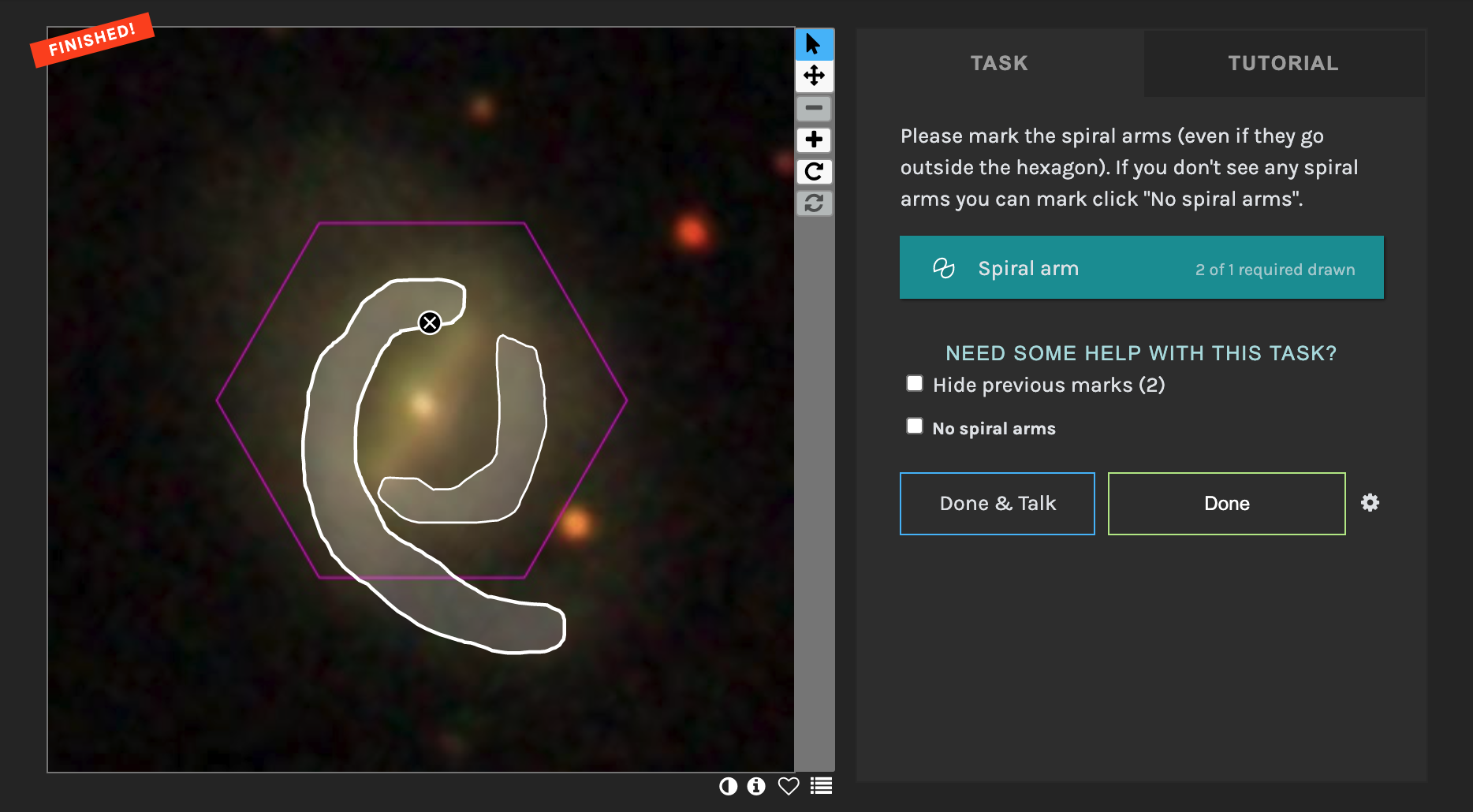This screenshot has width=1473, height=812.
Task: Check Hide previous marks checkbox
Action: [x=915, y=384]
